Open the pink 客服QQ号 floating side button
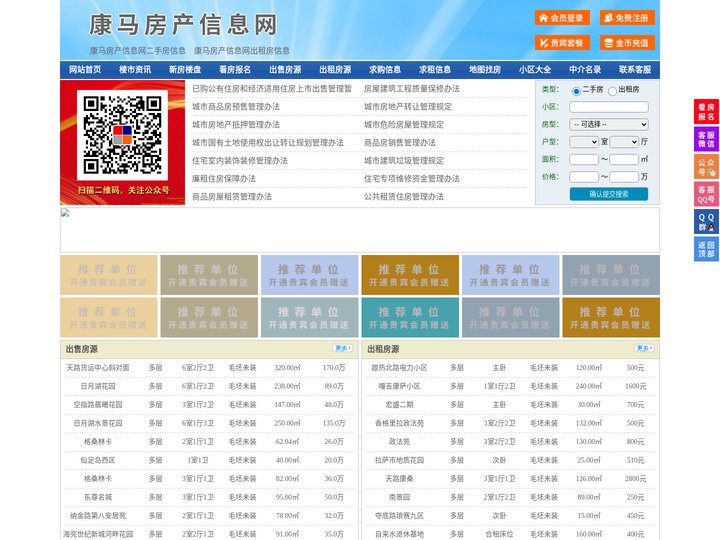 coord(706,194)
